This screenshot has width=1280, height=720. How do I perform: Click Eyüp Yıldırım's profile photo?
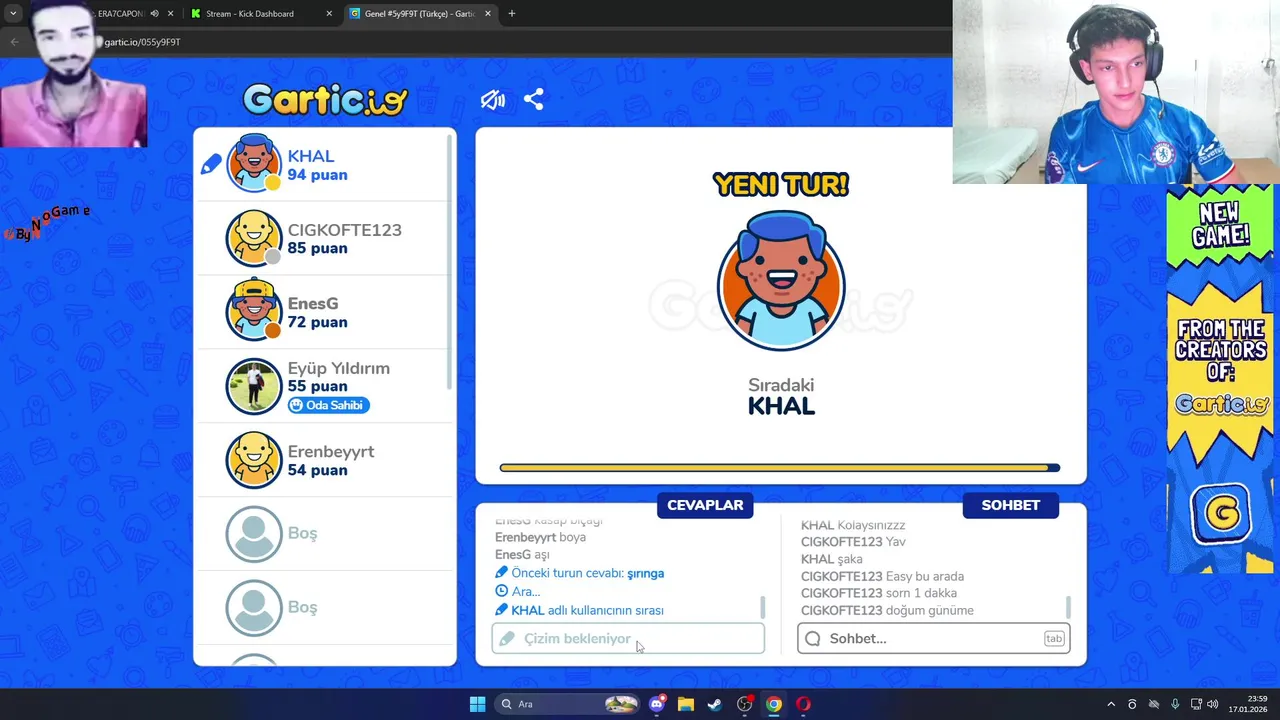254,386
